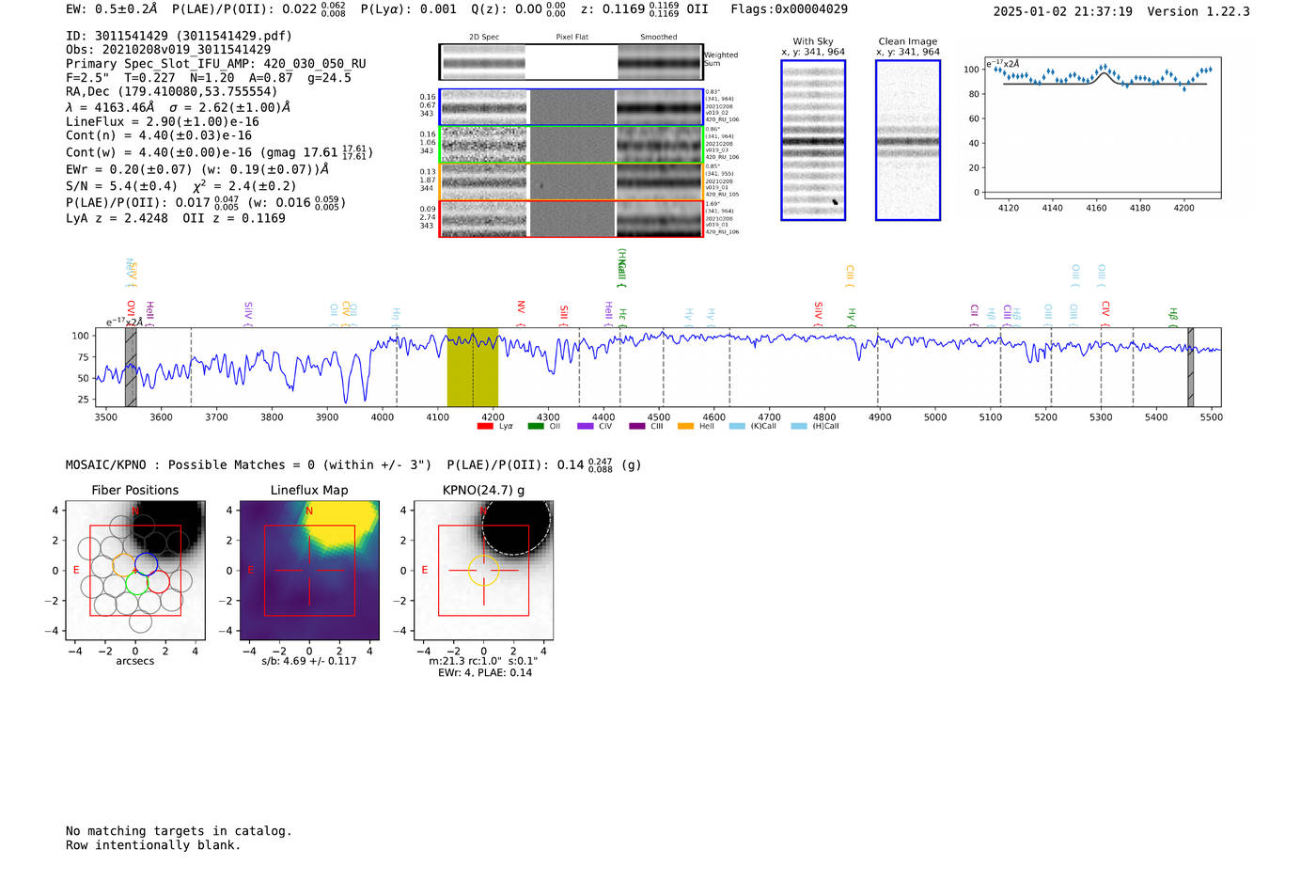Click the RA,Dec coordinates line
Image resolution: width=1316 pixels, height=896 pixels.
point(172,91)
